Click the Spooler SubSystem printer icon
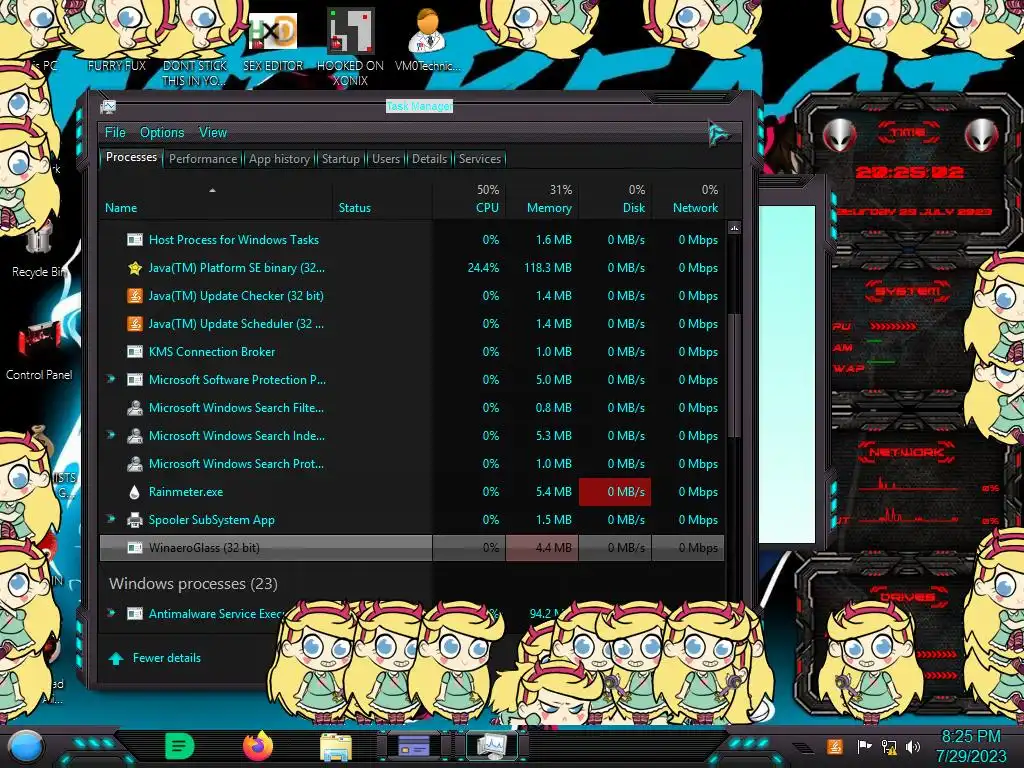This screenshot has width=1024, height=768. (135, 520)
